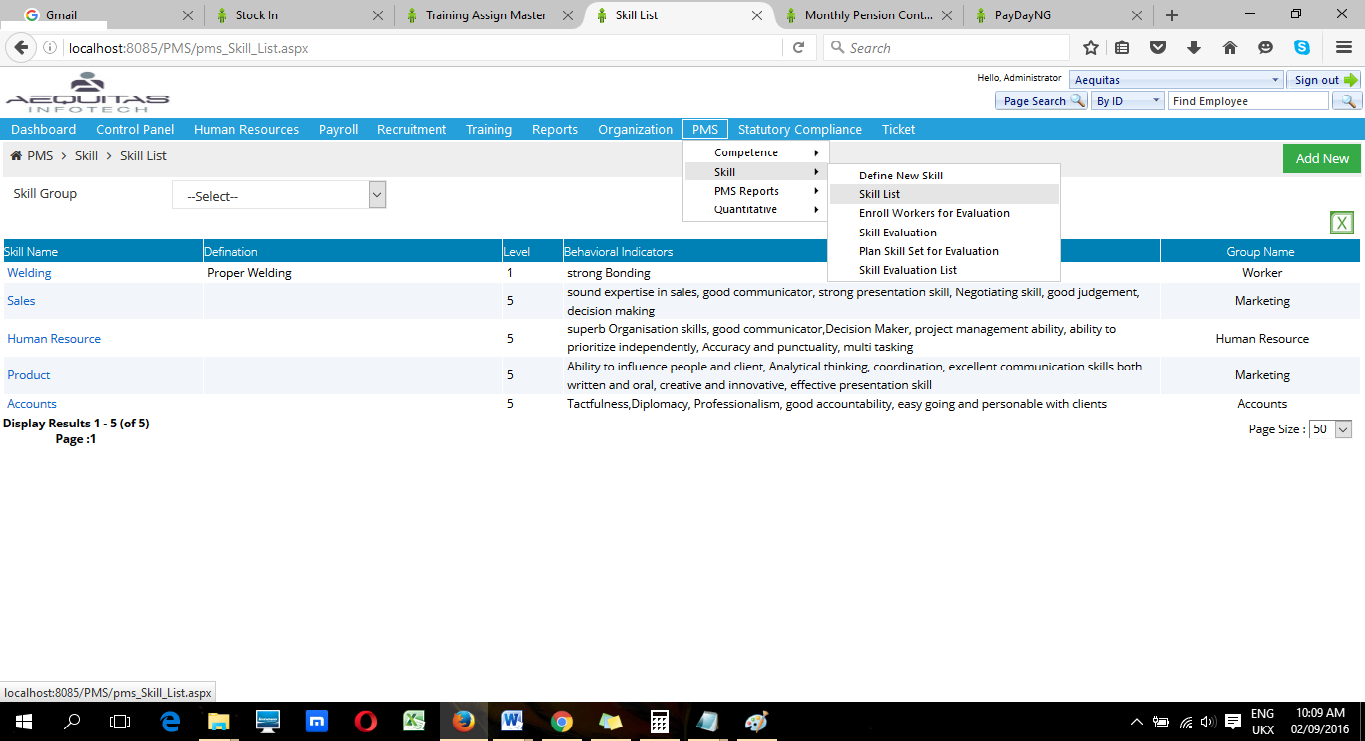Click into the Find Employee field
Image resolution: width=1365 pixels, height=741 pixels.
point(1247,101)
